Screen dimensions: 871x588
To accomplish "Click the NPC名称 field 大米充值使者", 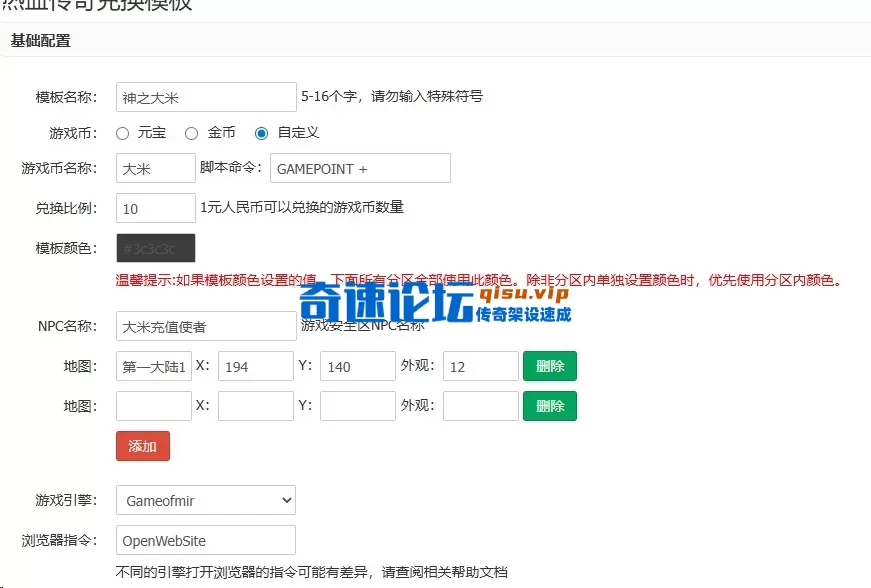I will coord(206,326).
